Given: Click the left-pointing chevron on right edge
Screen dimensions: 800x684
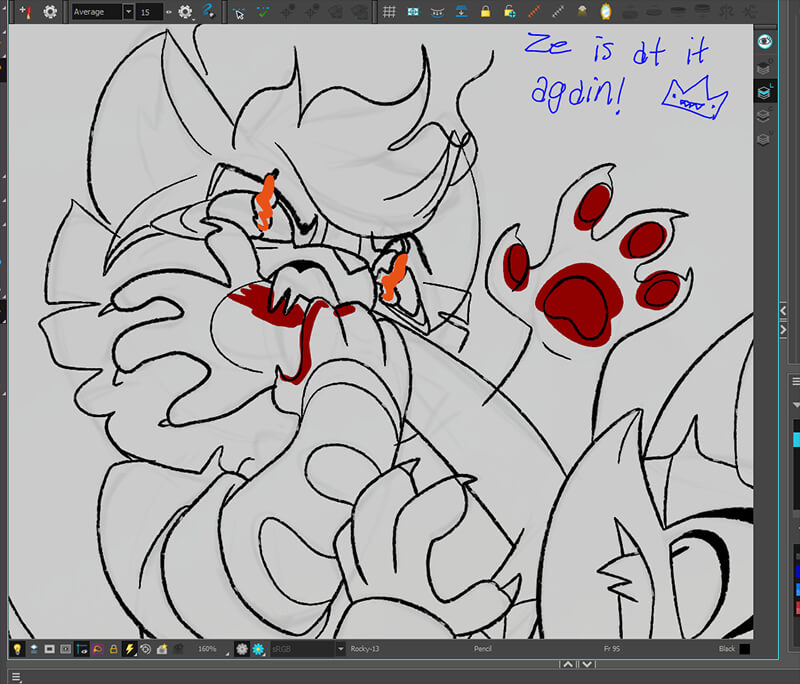Looking at the screenshot, I should pyautogui.click(x=784, y=310).
